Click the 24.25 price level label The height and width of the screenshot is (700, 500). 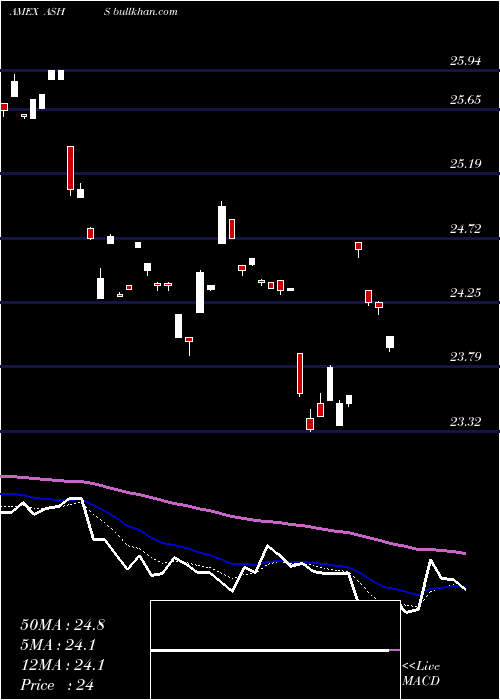pyautogui.click(x=466, y=293)
